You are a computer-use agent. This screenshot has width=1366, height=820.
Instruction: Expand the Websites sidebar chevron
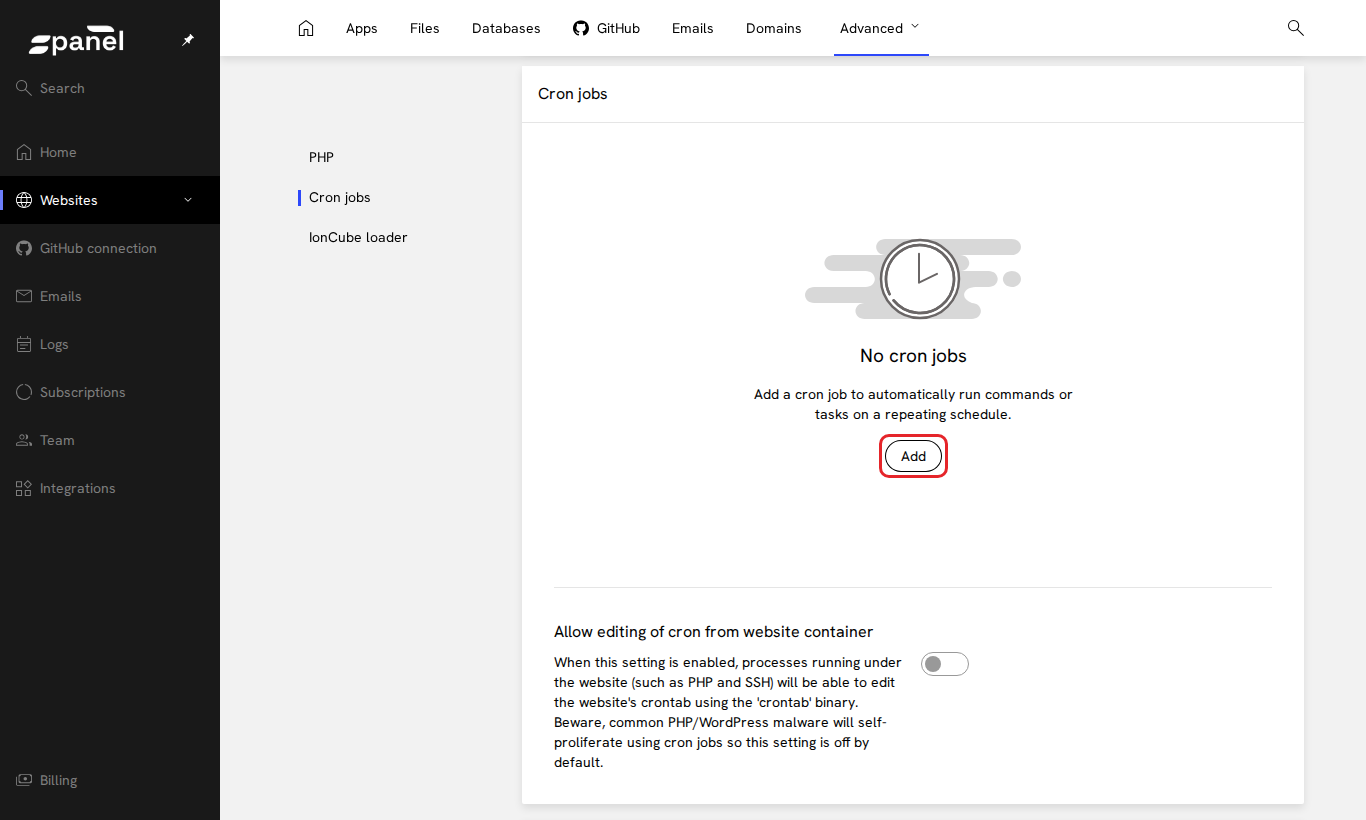tap(188, 200)
